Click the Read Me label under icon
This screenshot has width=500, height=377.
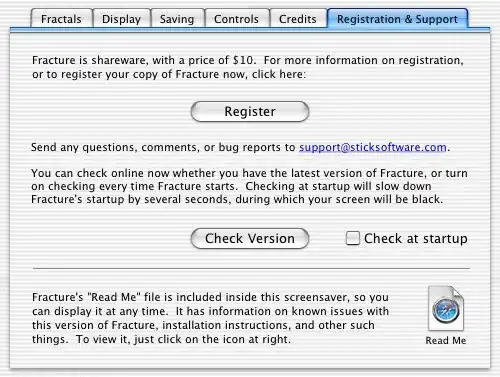[x=446, y=340]
